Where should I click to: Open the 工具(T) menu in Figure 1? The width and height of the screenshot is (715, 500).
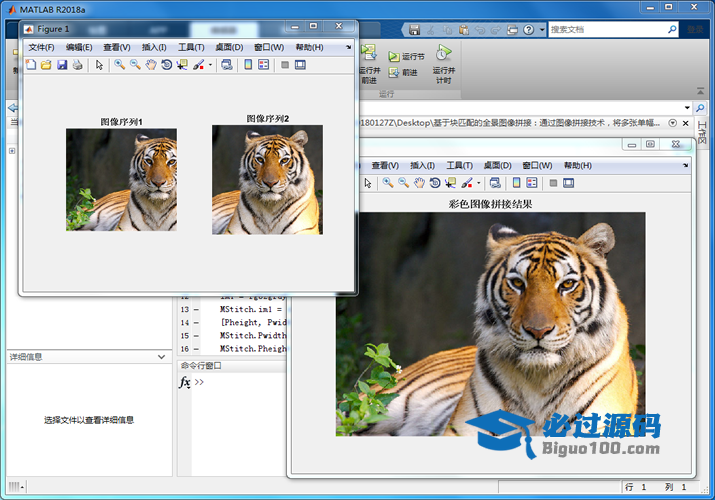[191, 47]
